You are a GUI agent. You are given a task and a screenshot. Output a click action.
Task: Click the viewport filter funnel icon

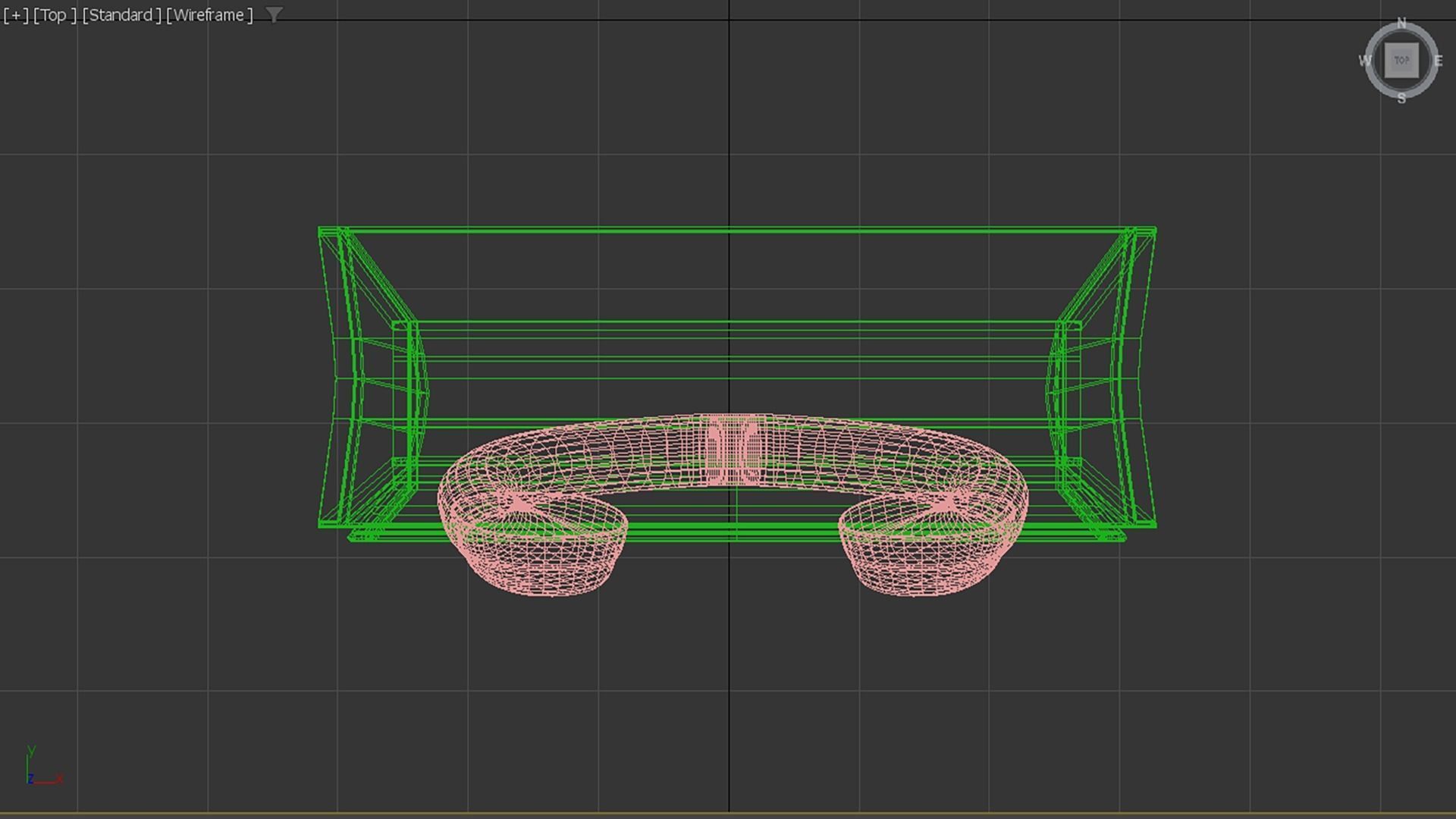[274, 14]
